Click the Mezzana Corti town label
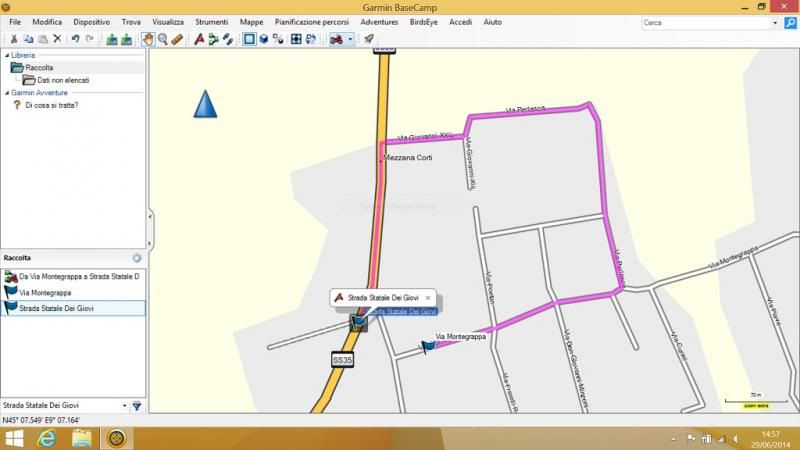Screen dimensions: 800x450 (408, 158)
